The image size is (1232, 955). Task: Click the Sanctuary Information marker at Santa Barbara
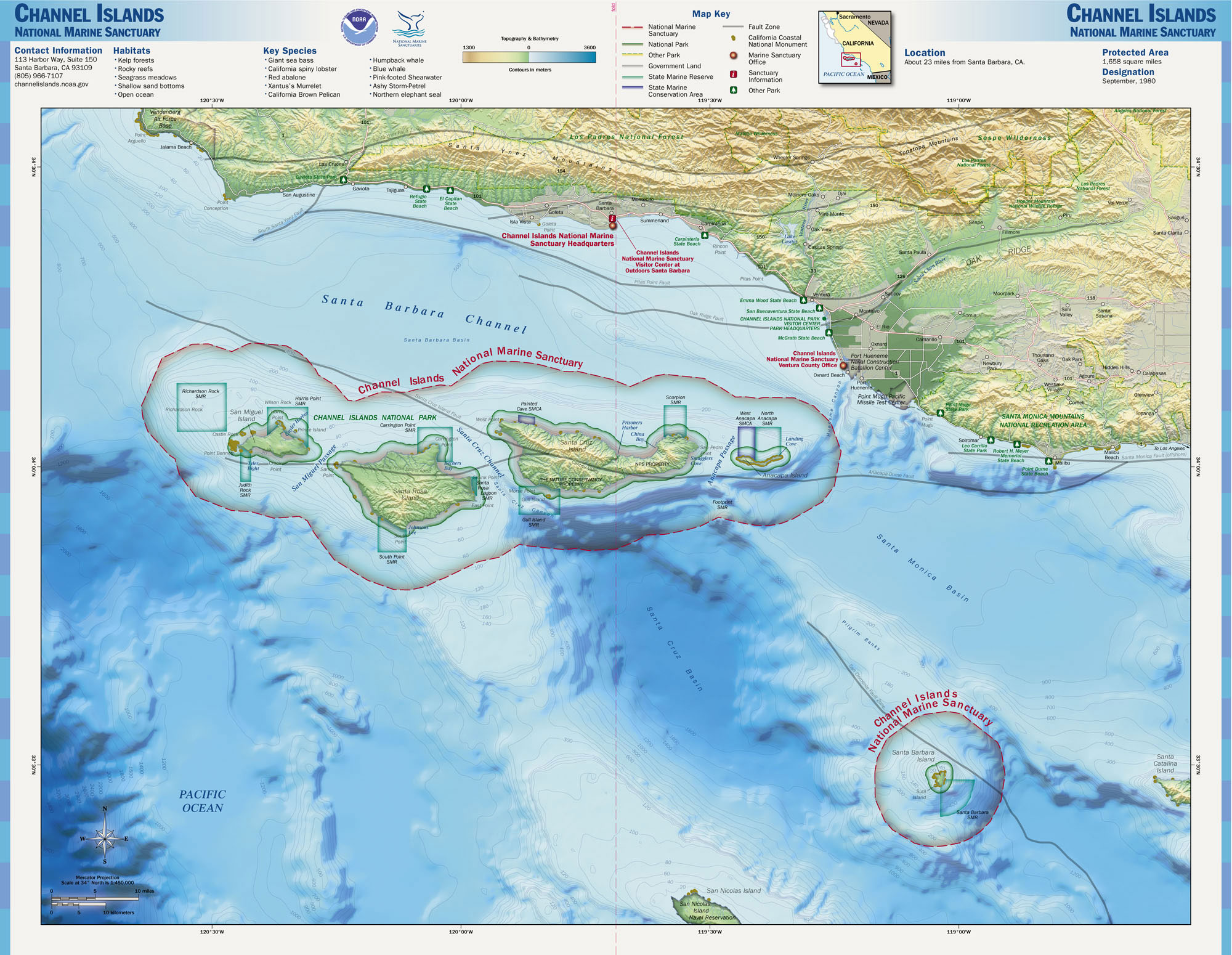tap(612, 218)
